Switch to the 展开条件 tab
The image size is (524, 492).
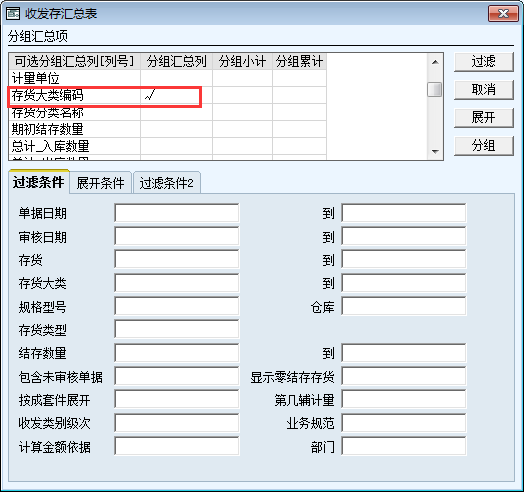(x=100, y=183)
